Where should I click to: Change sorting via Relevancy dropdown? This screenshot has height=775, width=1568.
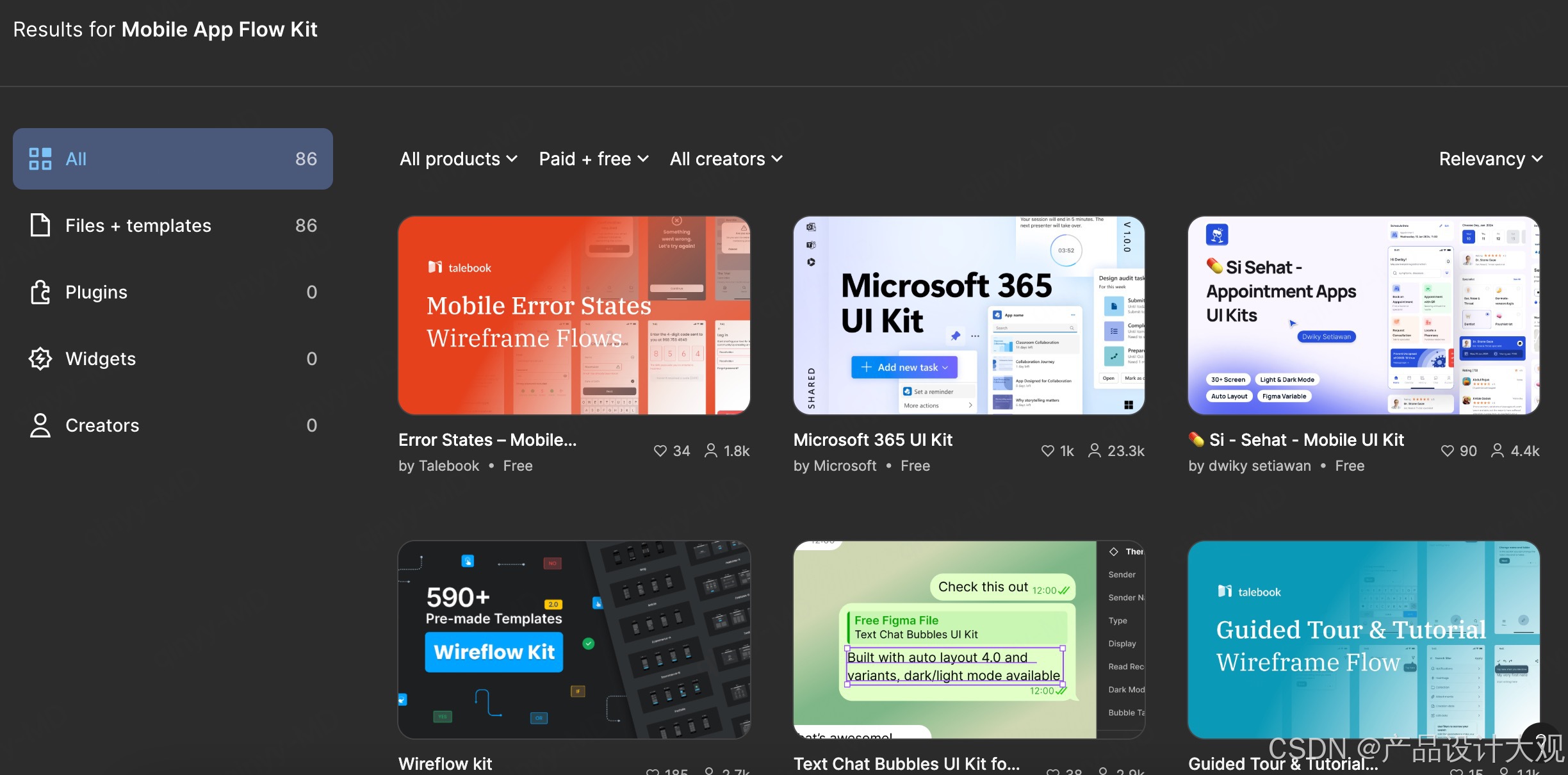(x=1490, y=159)
